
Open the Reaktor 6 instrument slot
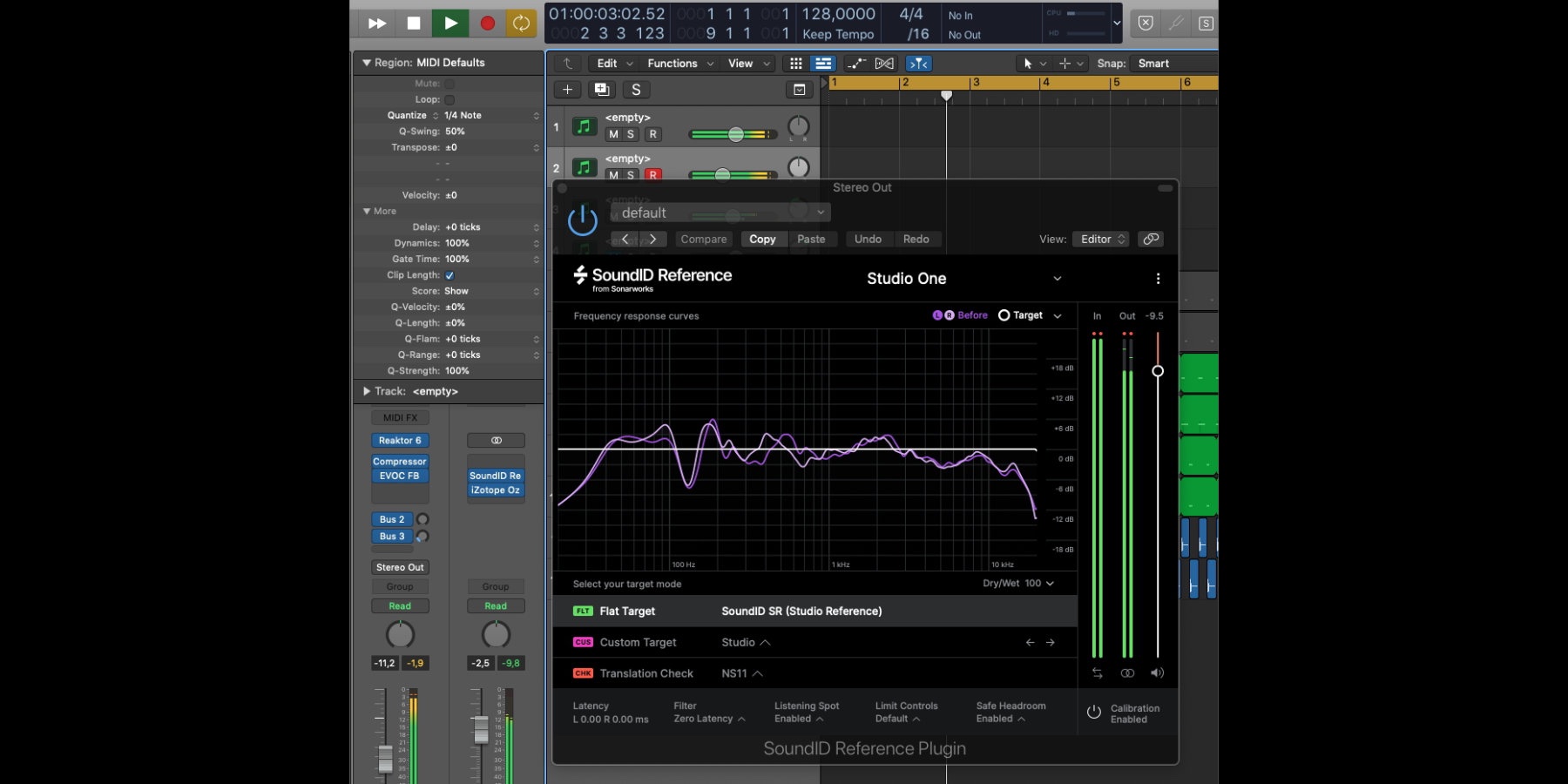pos(400,441)
